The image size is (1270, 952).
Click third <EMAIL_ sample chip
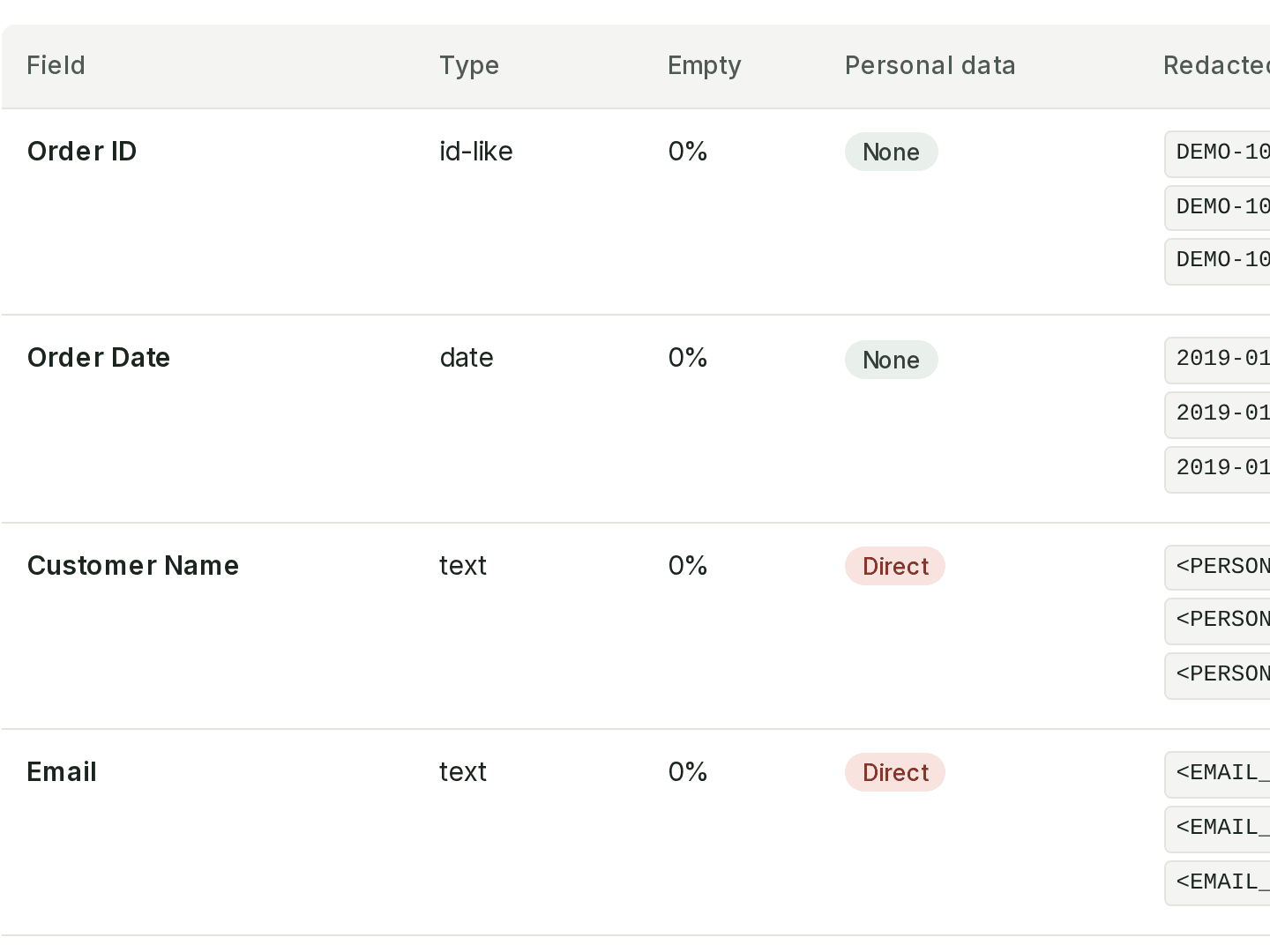pyautogui.click(x=1218, y=882)
